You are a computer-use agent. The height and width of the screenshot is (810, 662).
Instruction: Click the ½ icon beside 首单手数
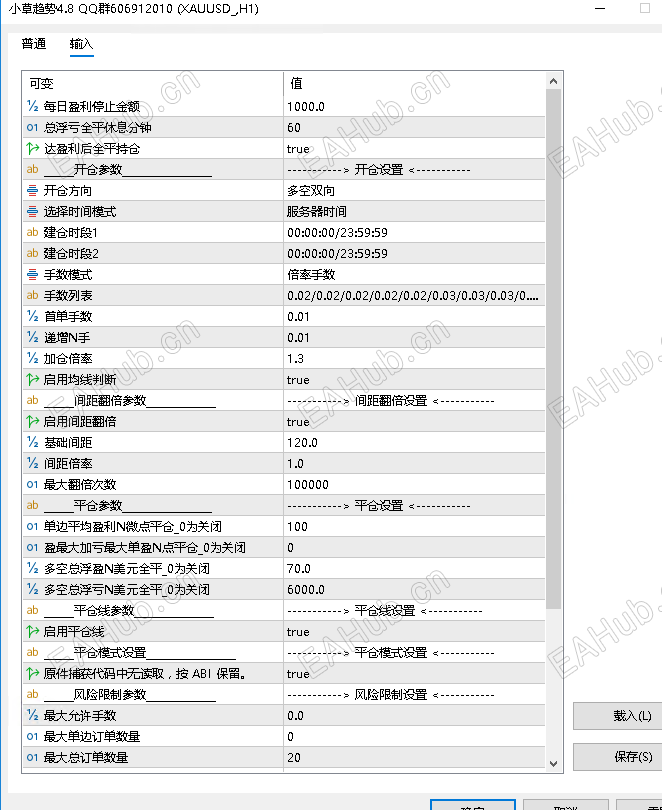[33, 317]
